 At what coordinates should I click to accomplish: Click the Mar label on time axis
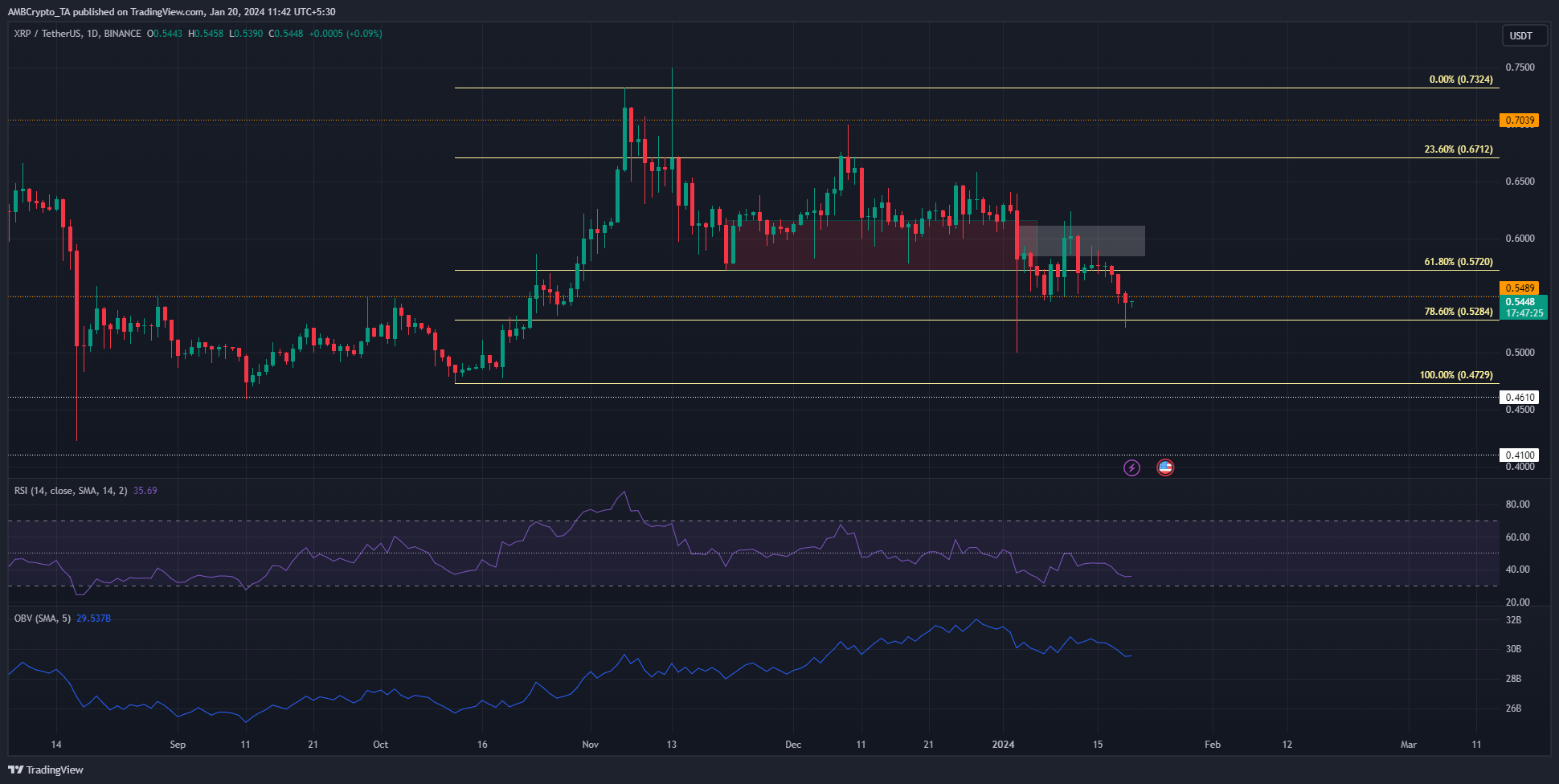coord(1409,745)
